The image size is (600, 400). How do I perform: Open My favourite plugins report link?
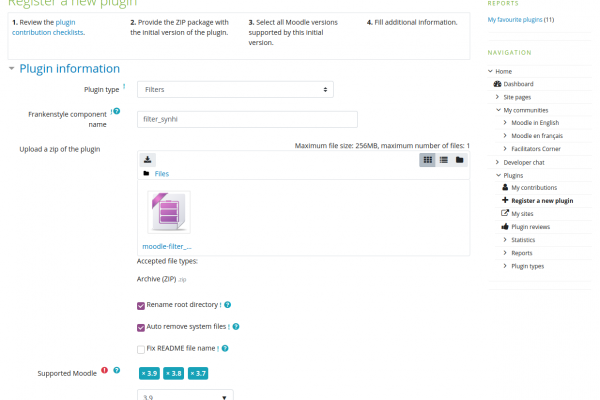click(515, 20)
